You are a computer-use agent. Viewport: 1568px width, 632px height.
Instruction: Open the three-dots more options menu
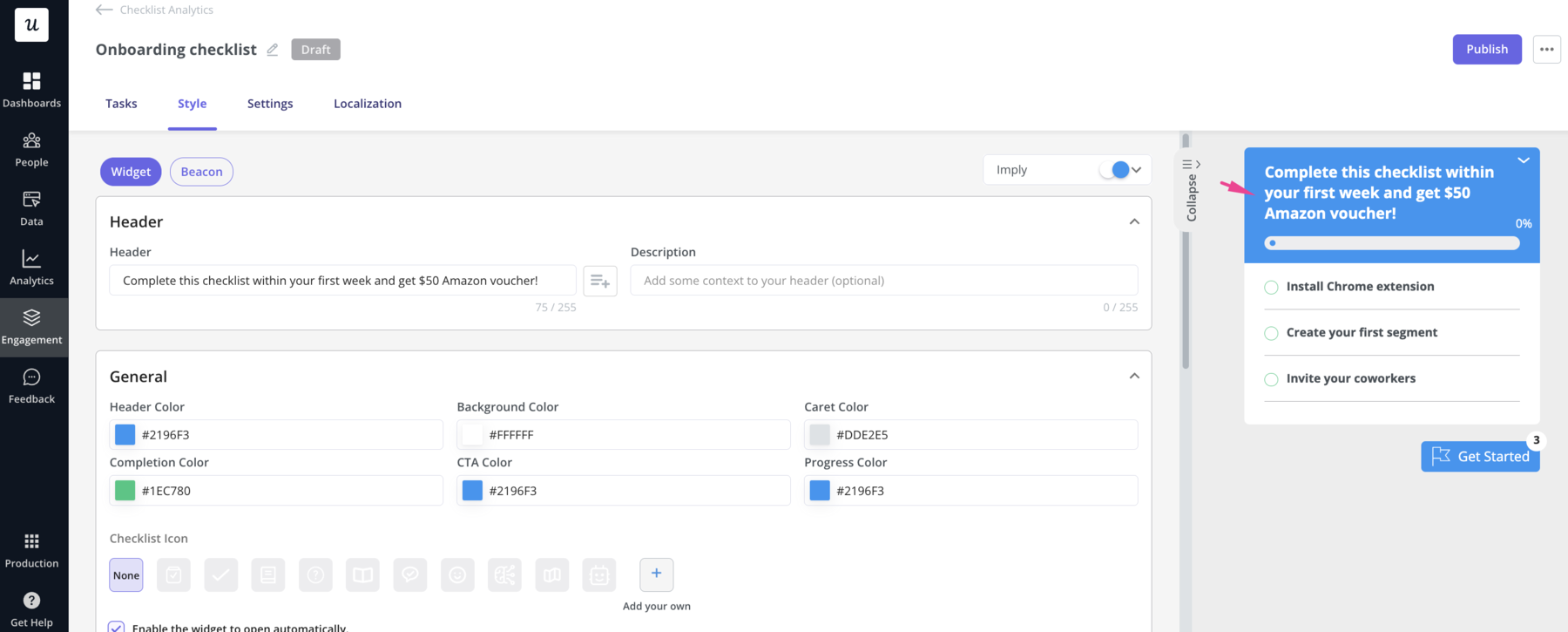pyautogui.click(x=1546, y=50)
